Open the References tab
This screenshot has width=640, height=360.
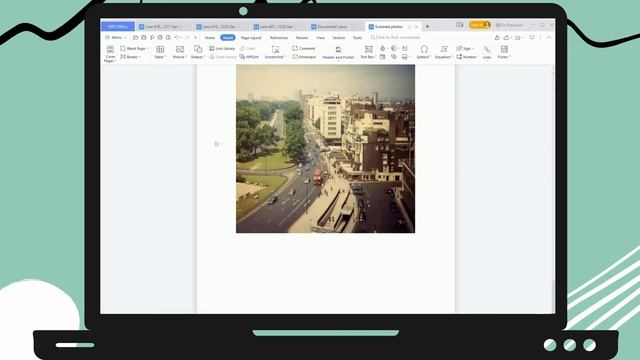[x=279, y=38]
